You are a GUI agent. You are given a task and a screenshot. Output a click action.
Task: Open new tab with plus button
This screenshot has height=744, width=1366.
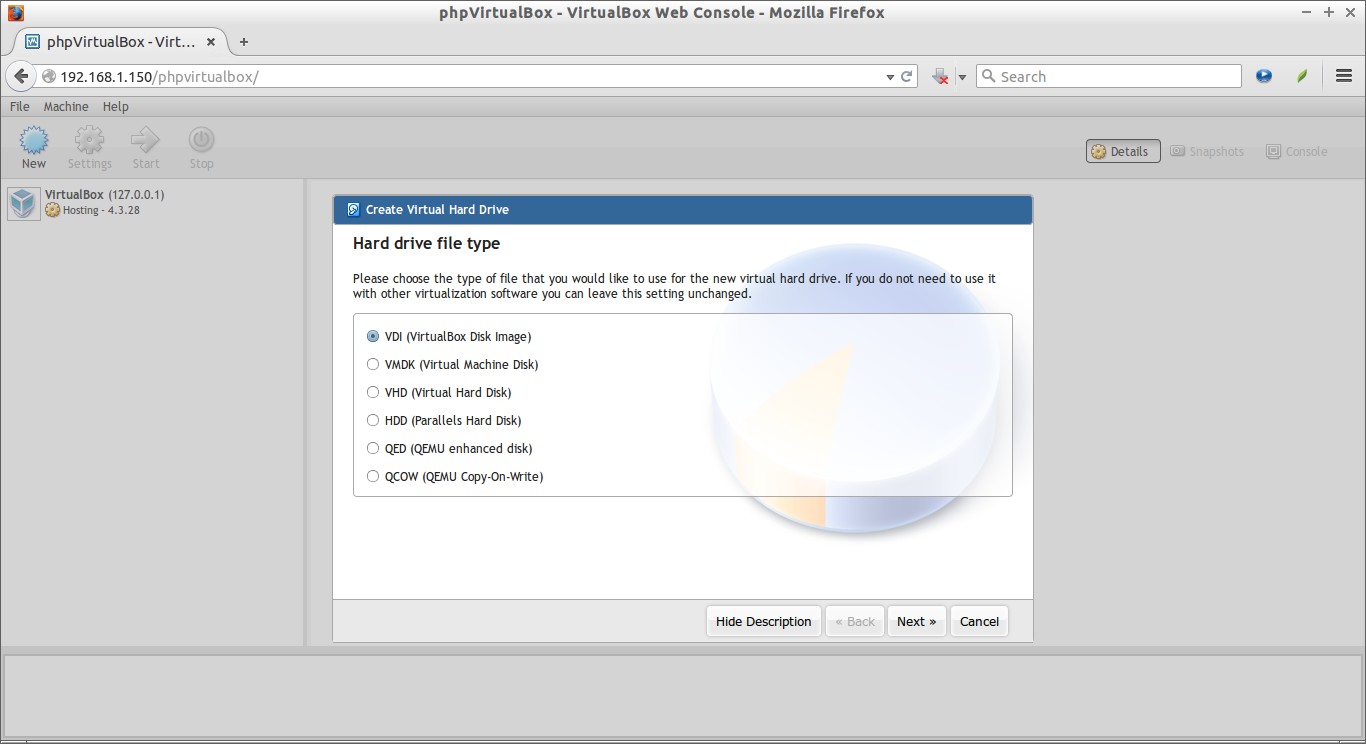click(x=243, y=42)
